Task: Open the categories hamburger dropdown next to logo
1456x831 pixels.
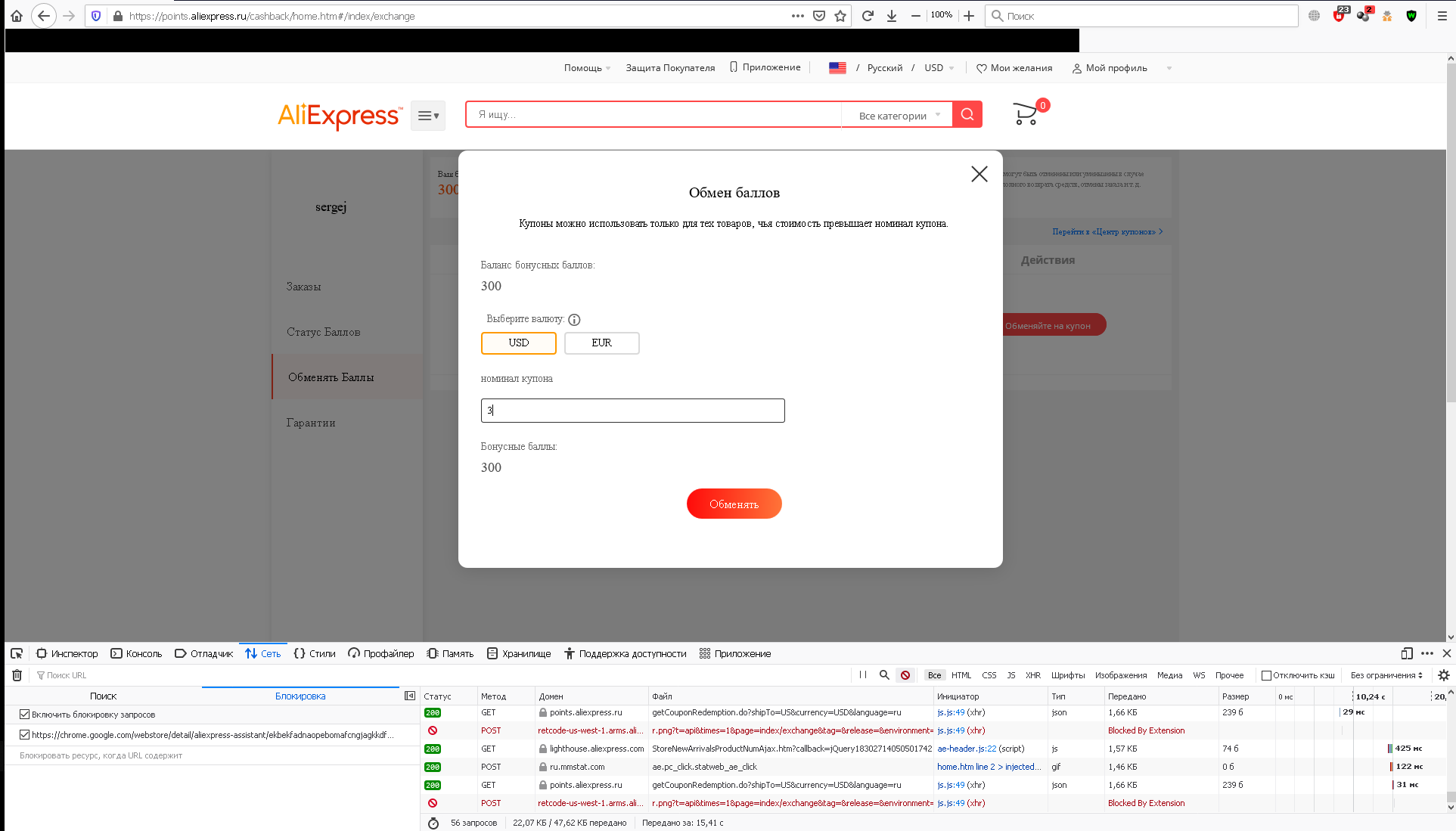Action: (x=428, y=116)
